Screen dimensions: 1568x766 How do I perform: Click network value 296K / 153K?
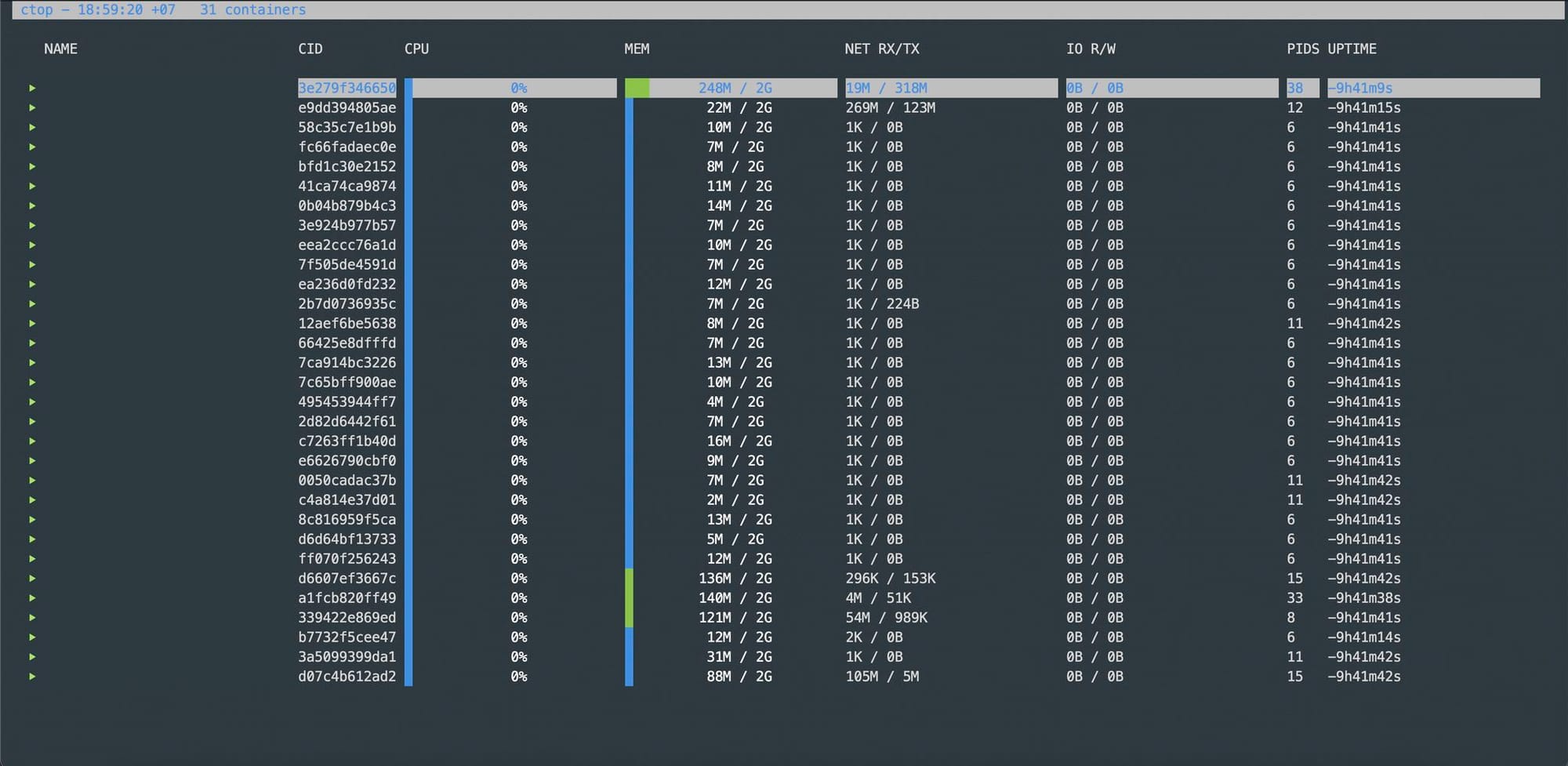(x=890, y=578)
